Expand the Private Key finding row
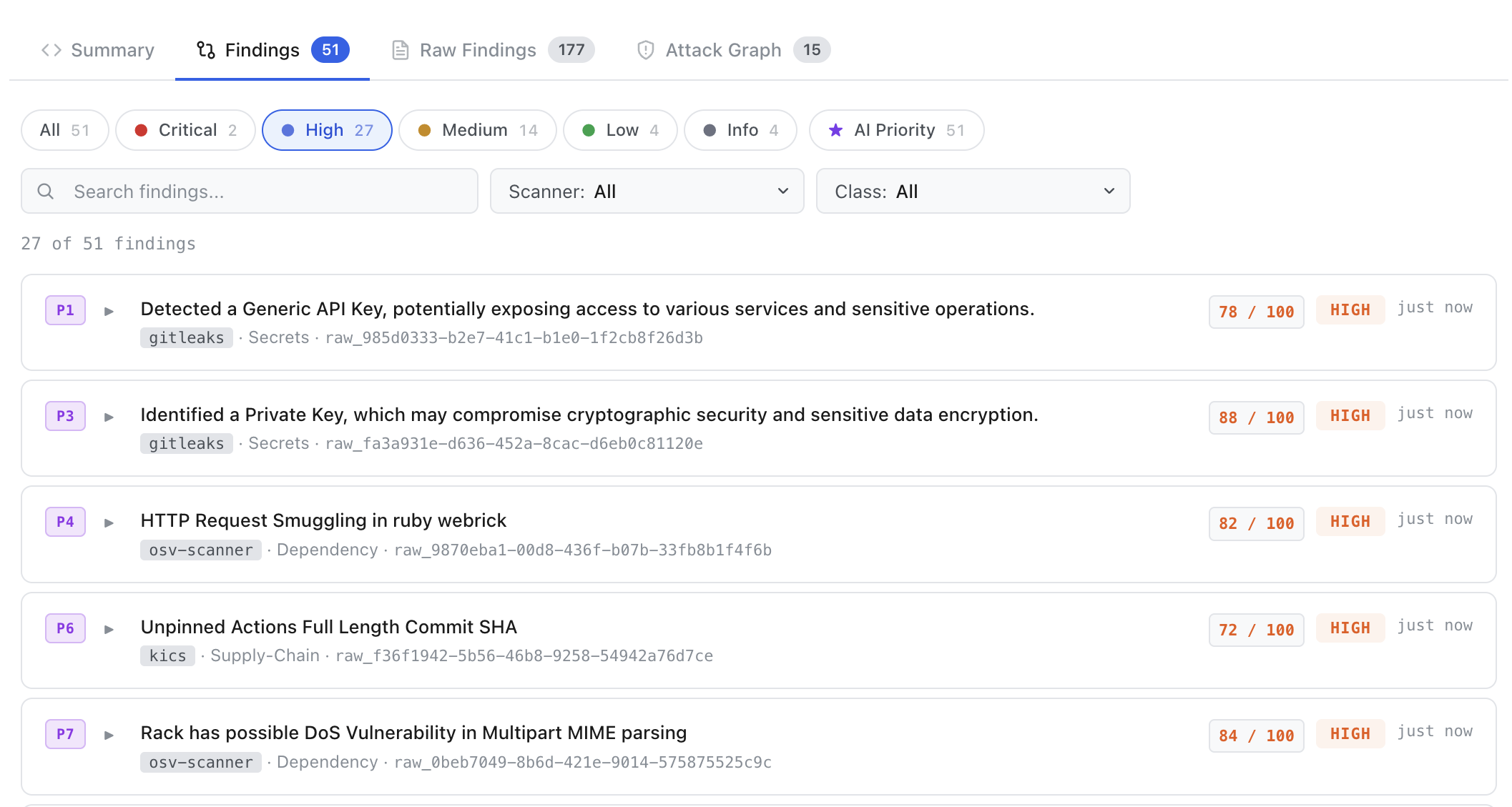1512x807 pixels. [x=109, y=417]
